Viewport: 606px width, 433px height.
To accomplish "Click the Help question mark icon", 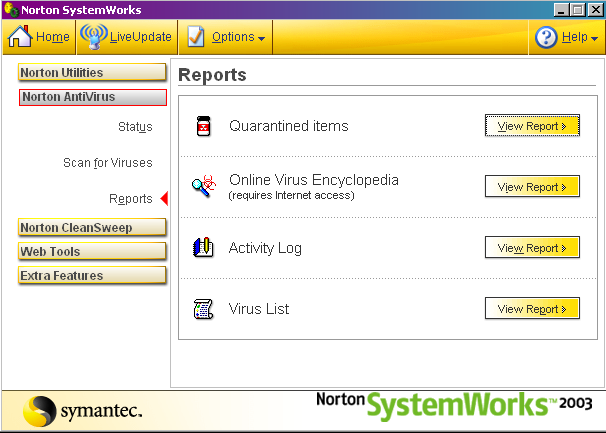I will point(546,37).
